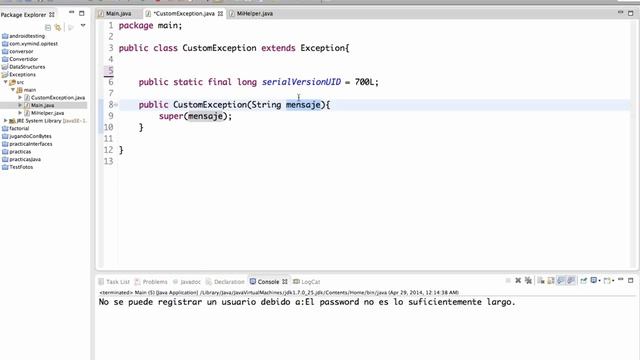Image resolution: width=640 pixels, height=360 pixels.
Task: Open the LogCat tab
Action: [307, 282]
